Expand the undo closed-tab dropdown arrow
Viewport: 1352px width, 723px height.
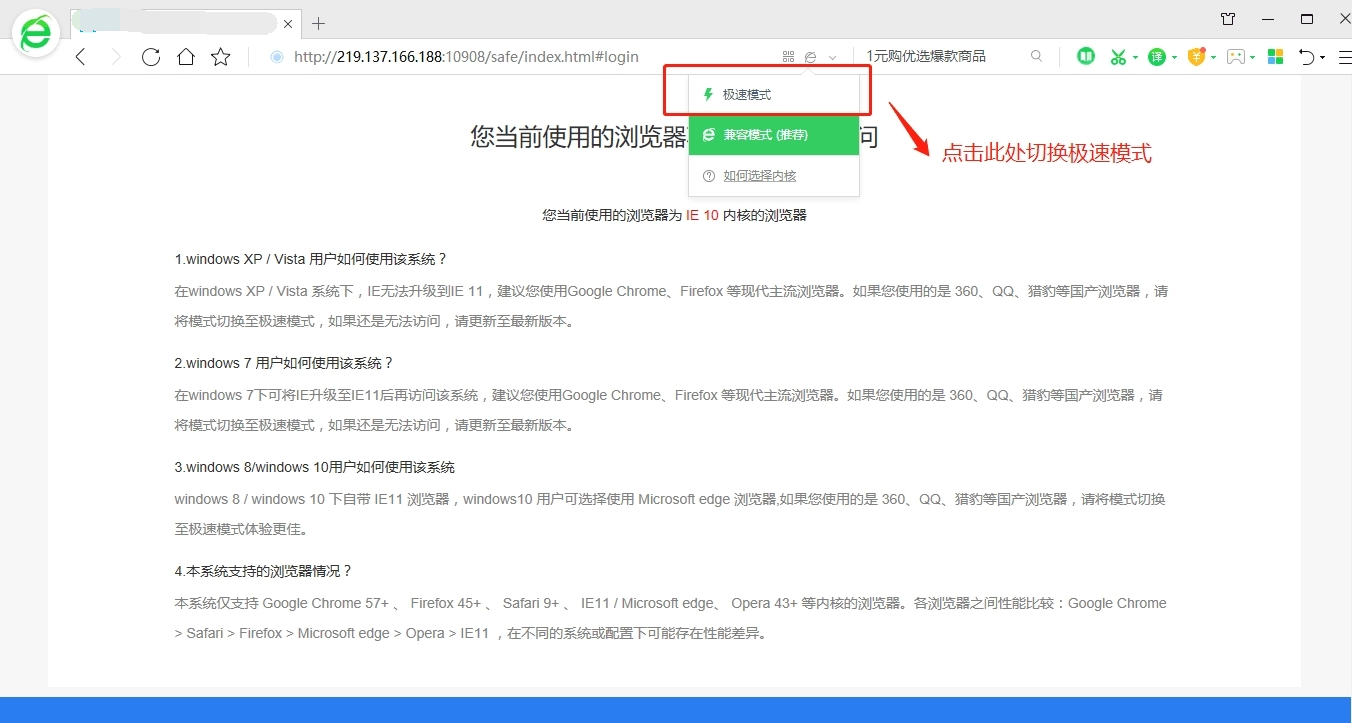1322,58
